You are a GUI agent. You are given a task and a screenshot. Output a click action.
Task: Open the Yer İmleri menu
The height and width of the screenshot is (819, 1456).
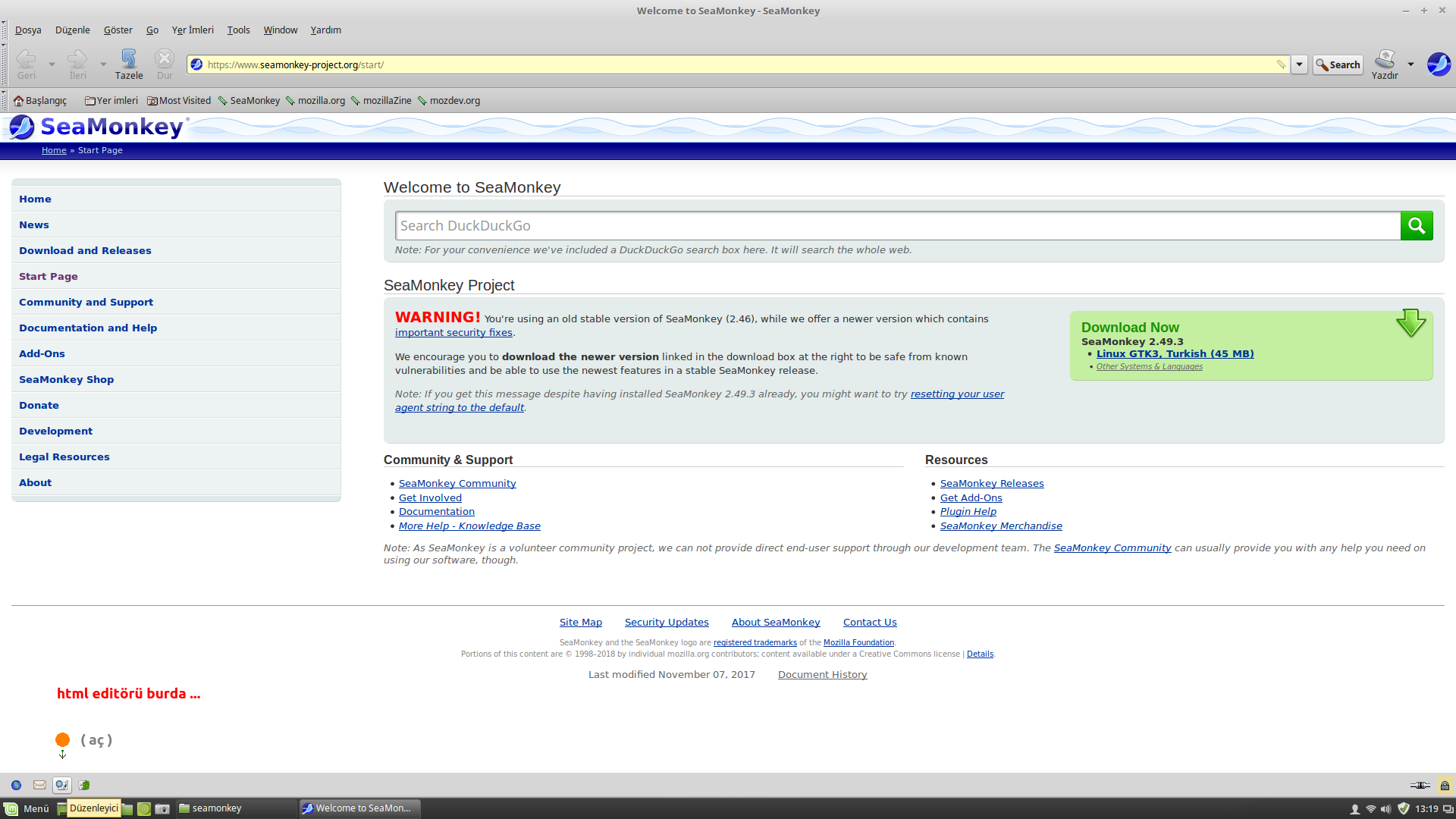[x=193, y=30]
